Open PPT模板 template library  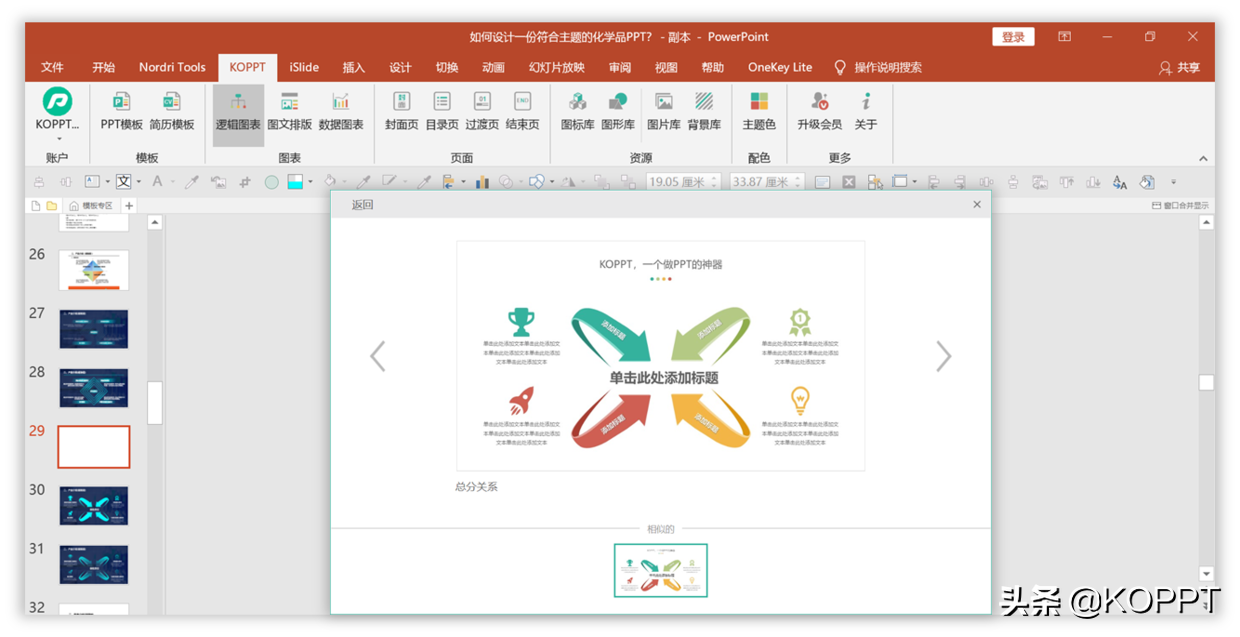click(x=122, y=111)
